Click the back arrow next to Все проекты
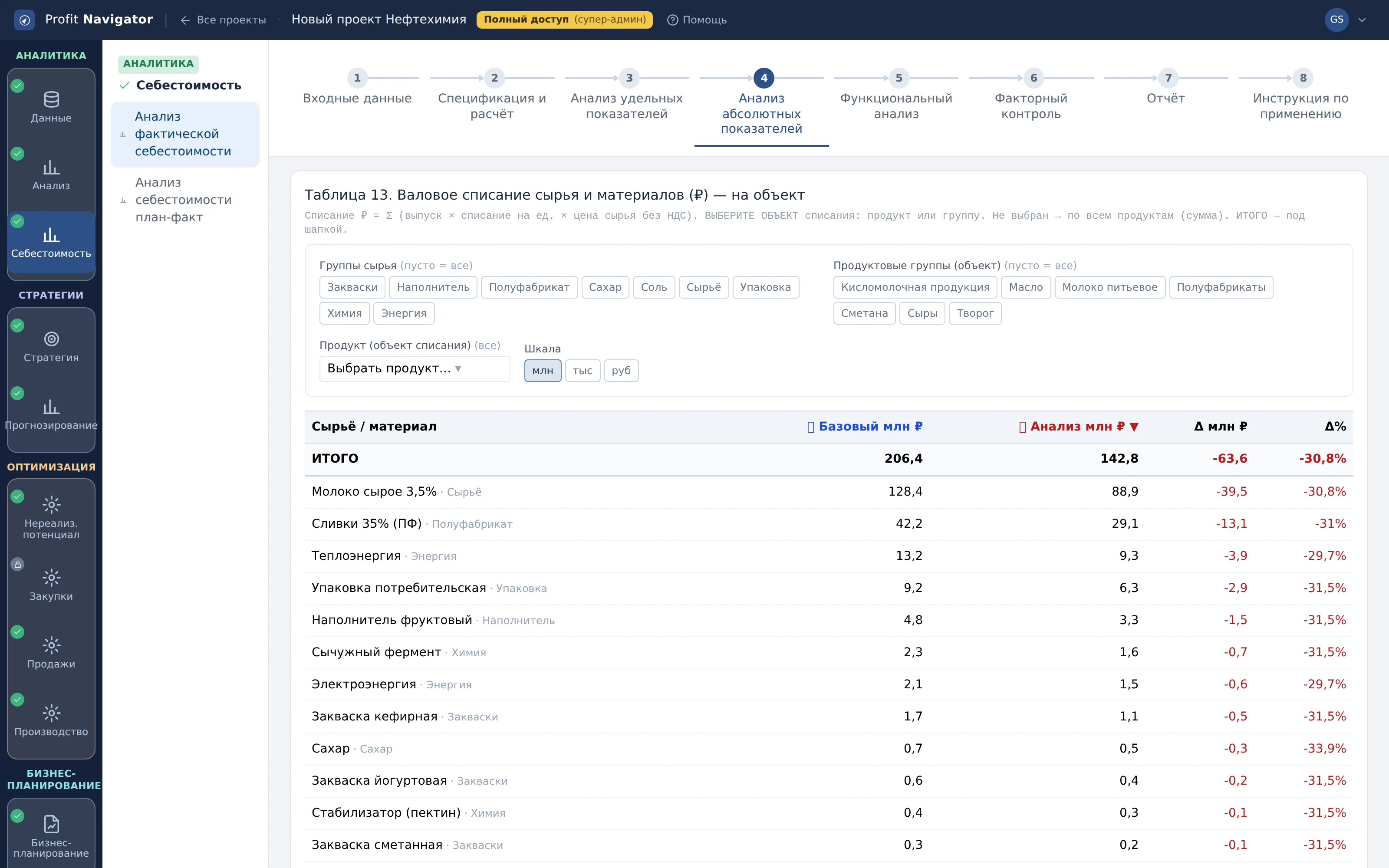Viewport: 1389px width, 868px height. (185, 20)
